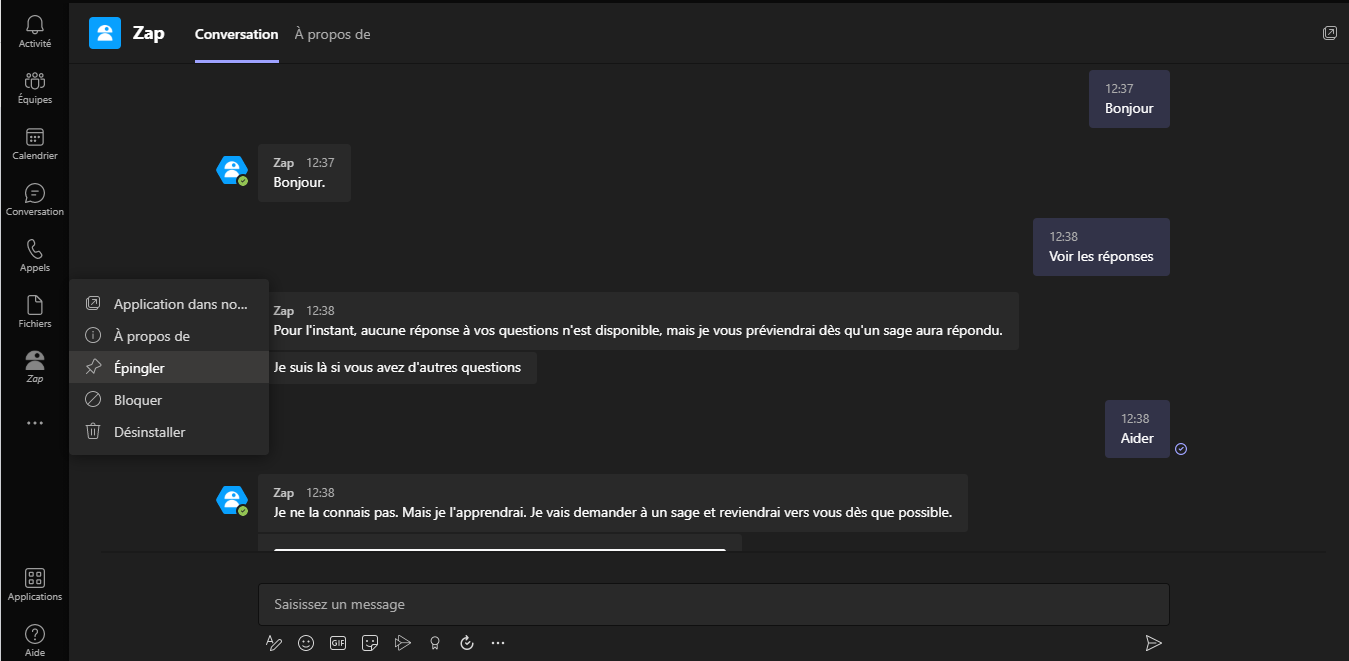Select 'À propos de' in context menu
1349x661 pixels.
tap(169, 336)
